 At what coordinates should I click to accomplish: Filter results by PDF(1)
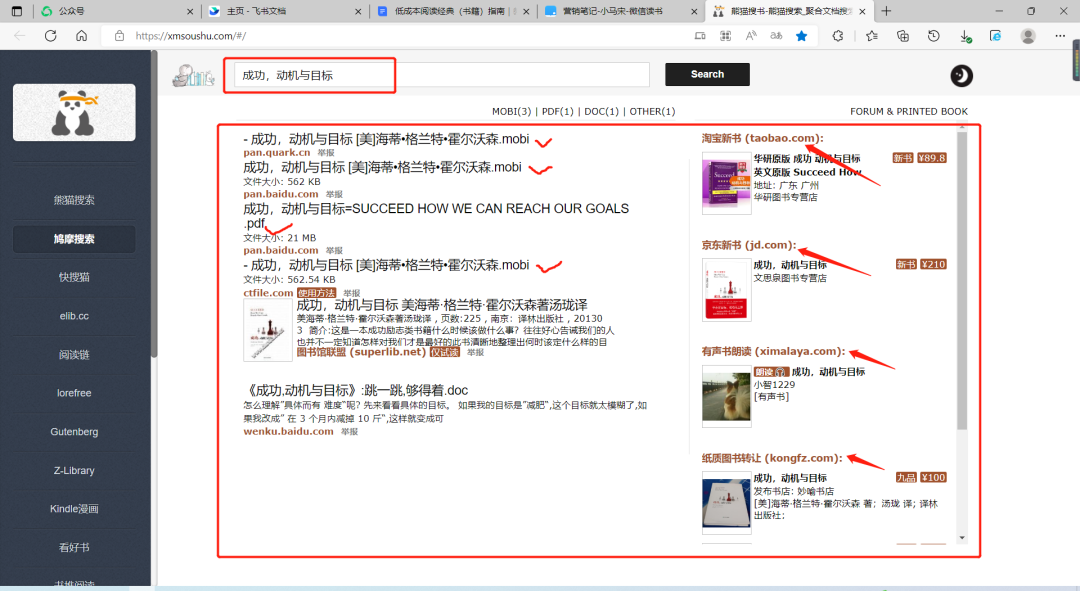557,112
